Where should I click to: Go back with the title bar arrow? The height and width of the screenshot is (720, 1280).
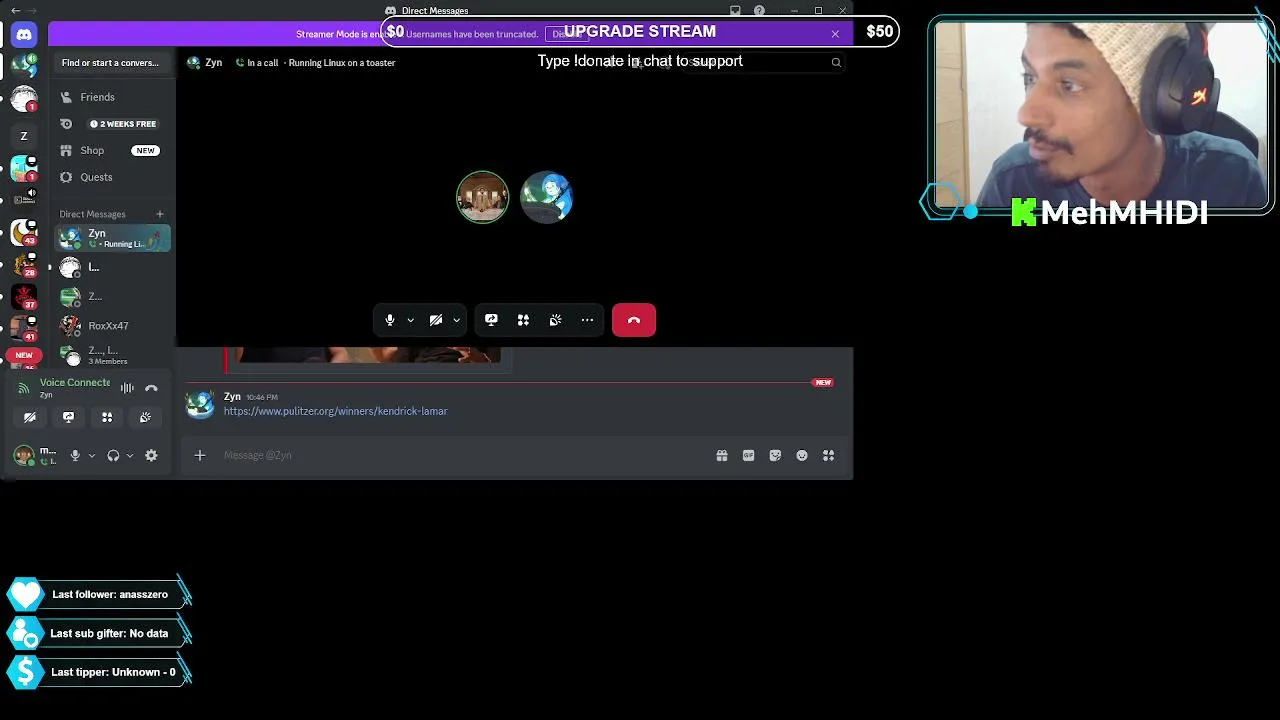pos(15,11)
